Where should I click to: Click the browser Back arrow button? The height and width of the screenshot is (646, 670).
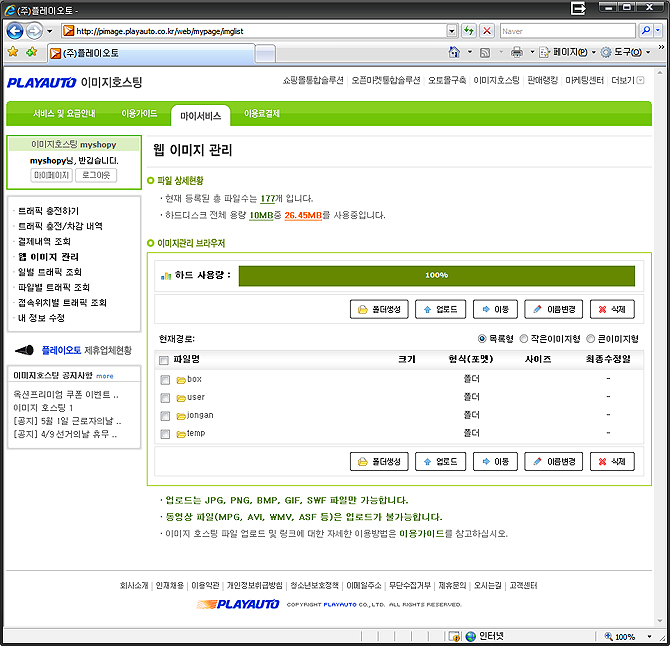16,31
